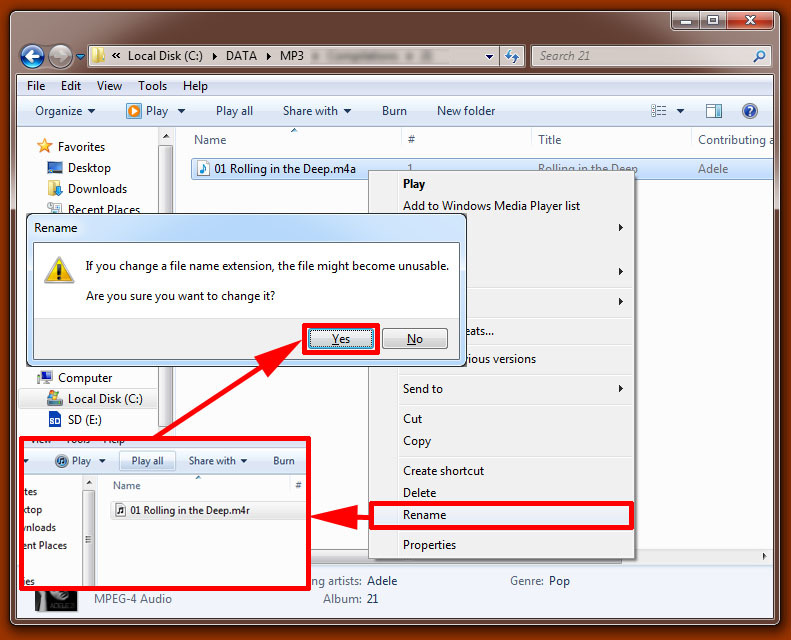Screen dimensions: 791x640
Task: Sort by the Title column header
Action: pos(550,140)
